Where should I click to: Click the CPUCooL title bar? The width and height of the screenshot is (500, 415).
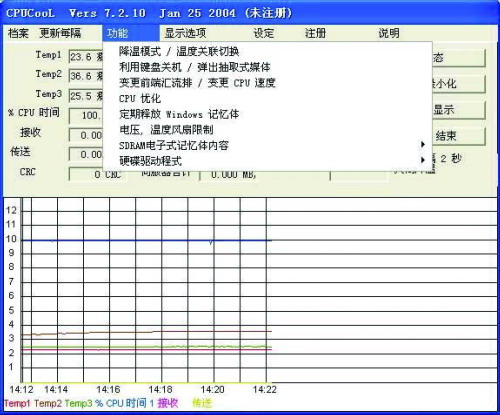(x=250, y=13)
